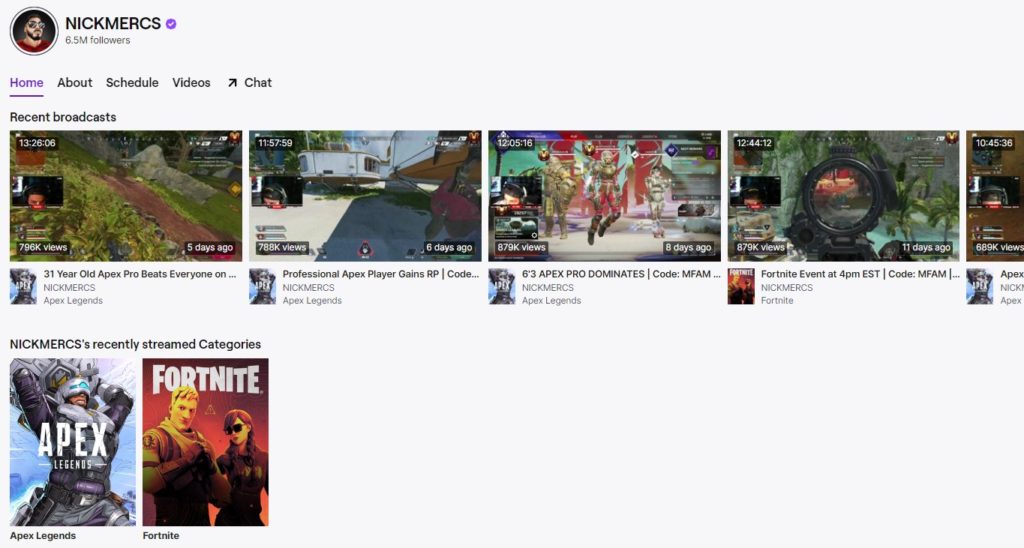
Task: Click Fortnite game icon beside Fortnite Event video
Action: pyautogui.click(x=741, y=287)
